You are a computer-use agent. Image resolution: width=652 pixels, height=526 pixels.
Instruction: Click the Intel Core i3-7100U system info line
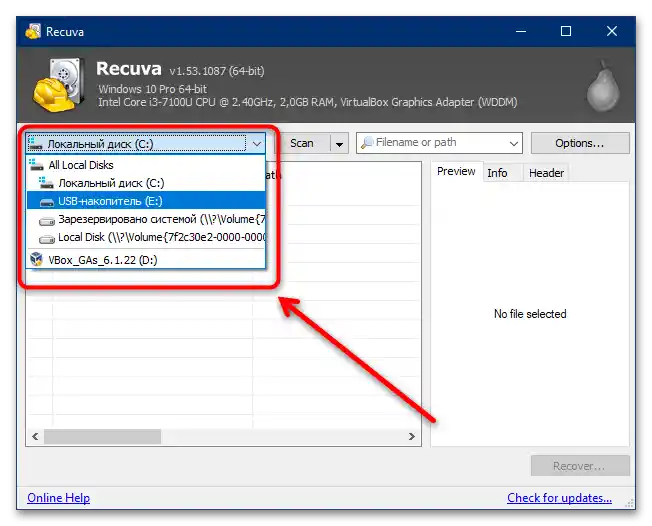308,102
